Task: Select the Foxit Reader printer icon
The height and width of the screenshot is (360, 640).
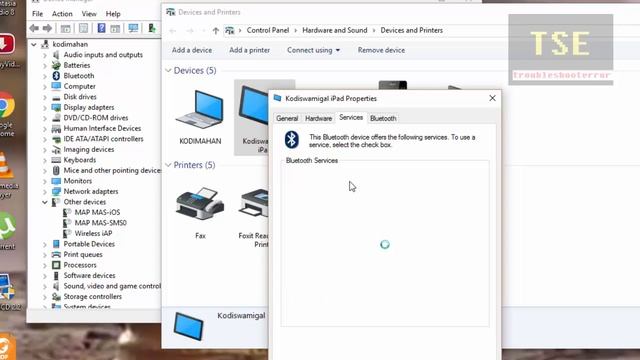Action: [x=253, y=203]
